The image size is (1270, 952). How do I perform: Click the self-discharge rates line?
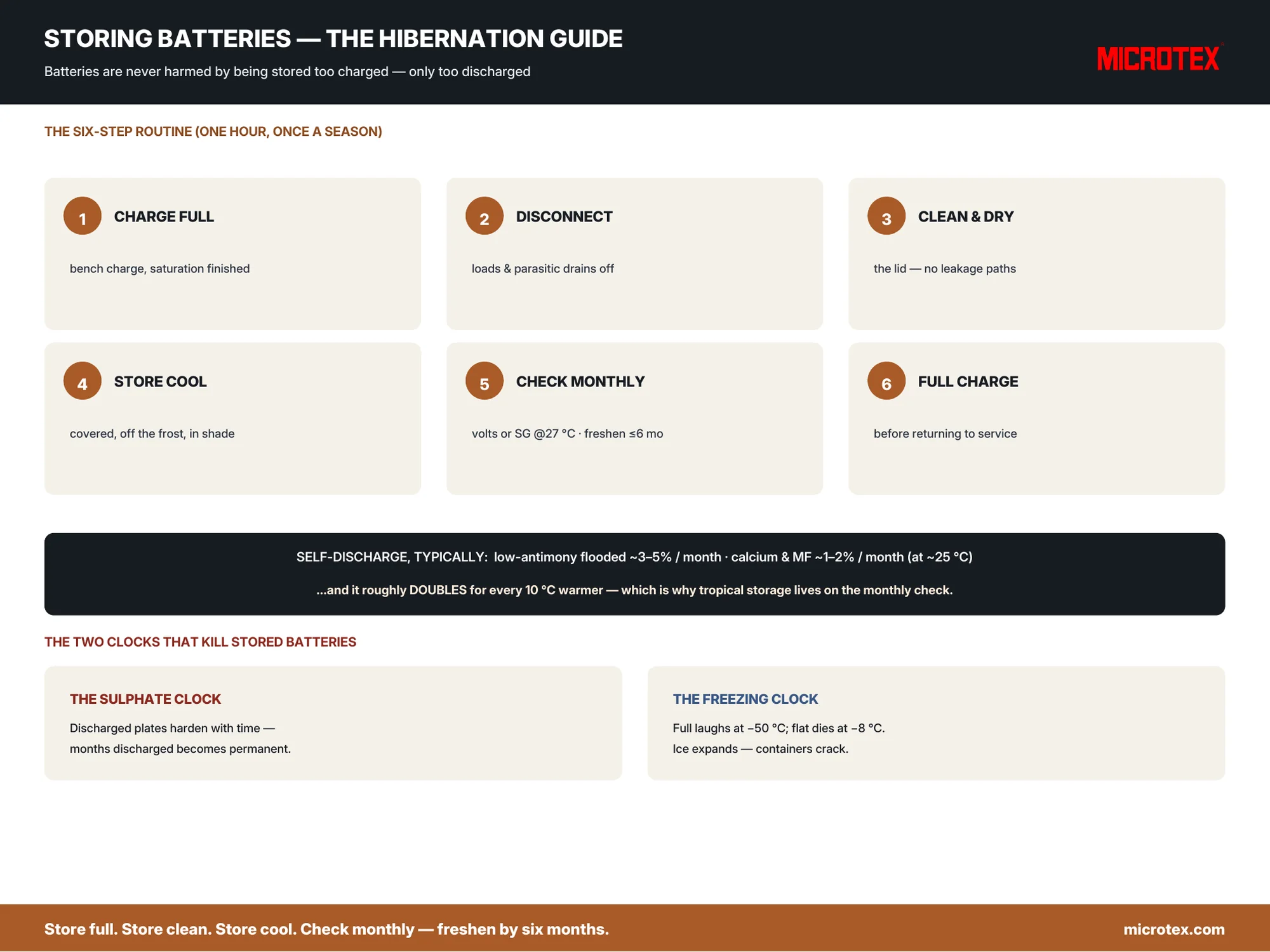(634, 557)
